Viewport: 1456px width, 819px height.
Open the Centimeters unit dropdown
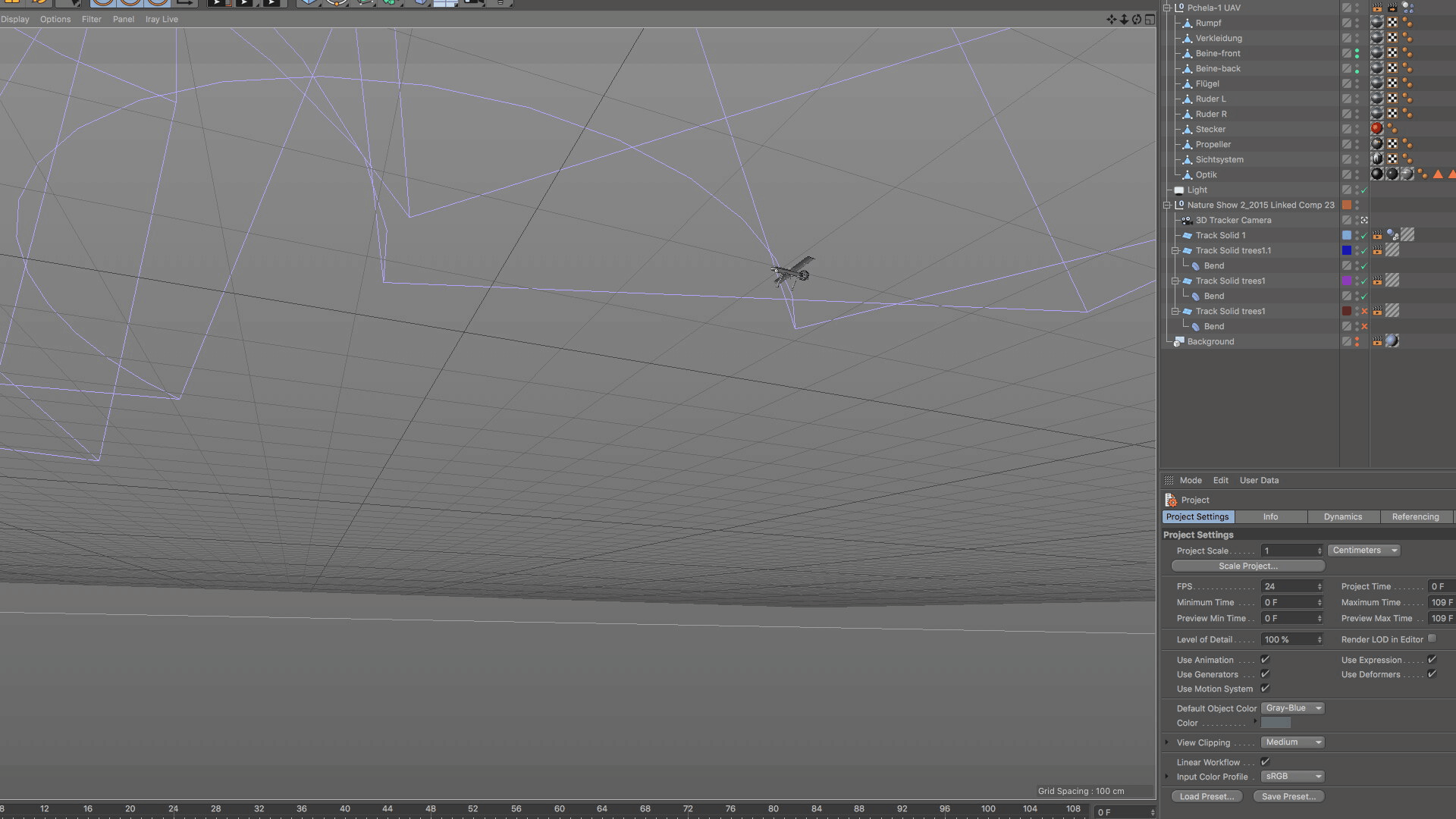click(1363, 551)
